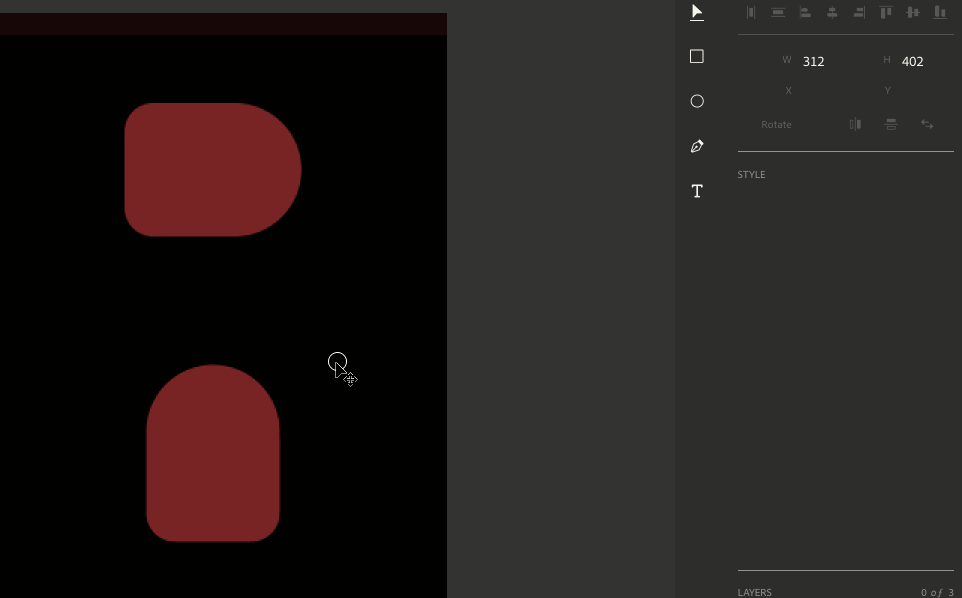This screenshot has width=962, height=598.
Task: Align selection to horizontal centers
Action: (832, 12)
